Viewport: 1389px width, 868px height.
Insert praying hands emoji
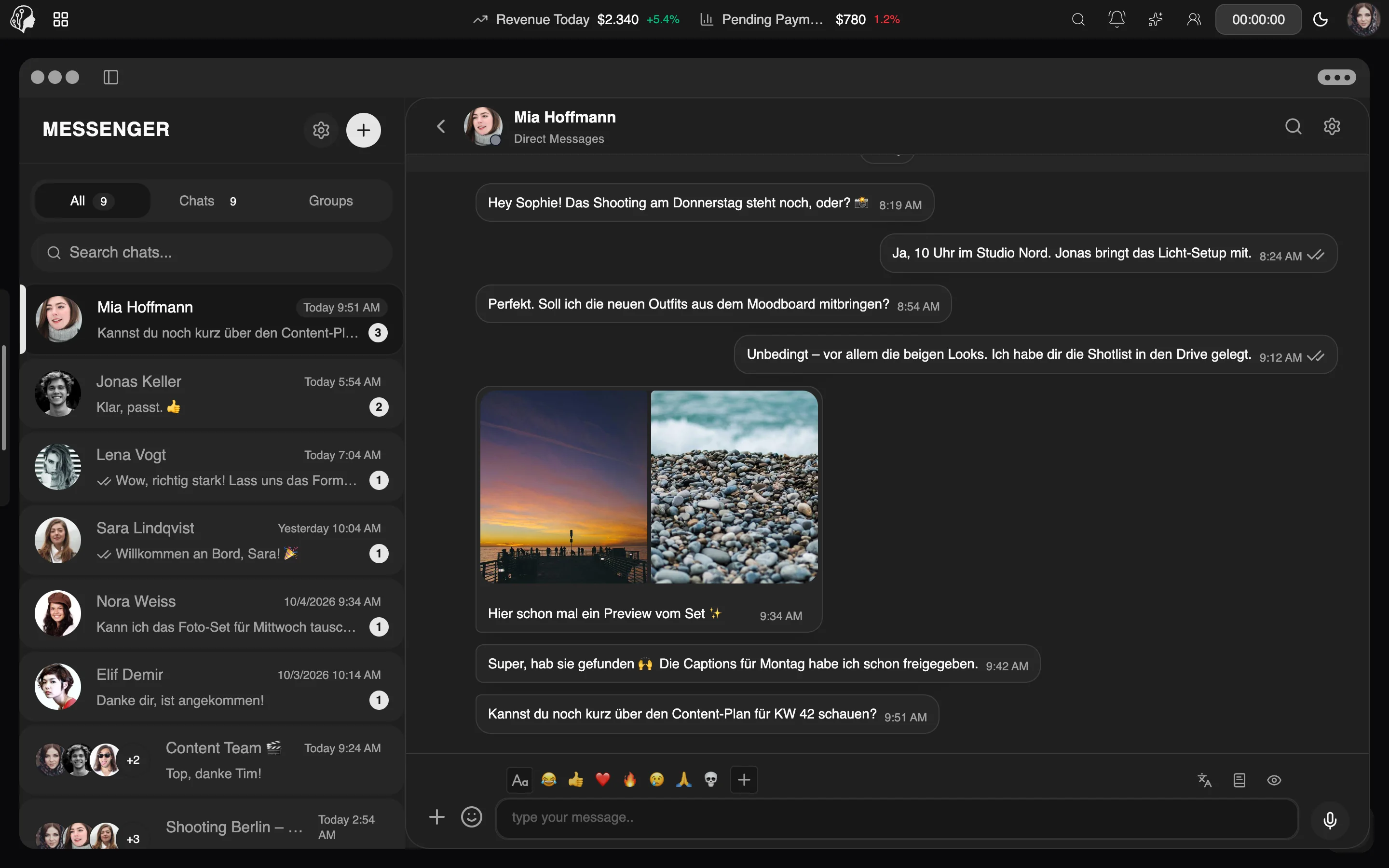[x=683, y=780]
